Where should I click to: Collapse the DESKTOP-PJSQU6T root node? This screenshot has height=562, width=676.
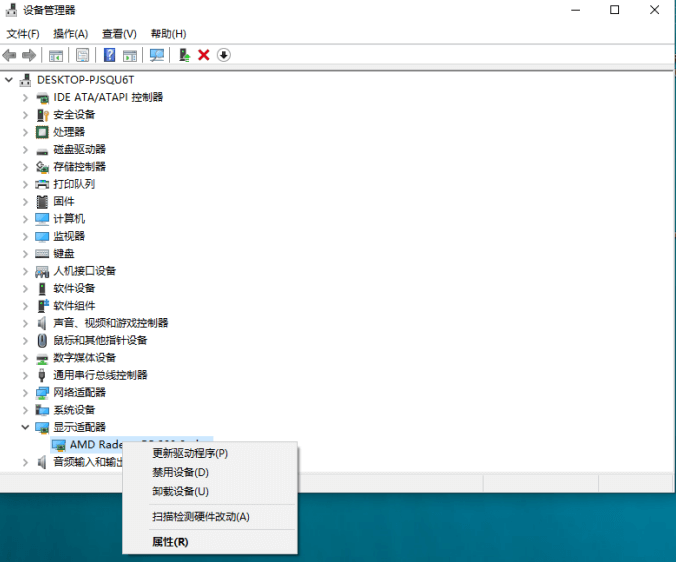tap(9, 80)
